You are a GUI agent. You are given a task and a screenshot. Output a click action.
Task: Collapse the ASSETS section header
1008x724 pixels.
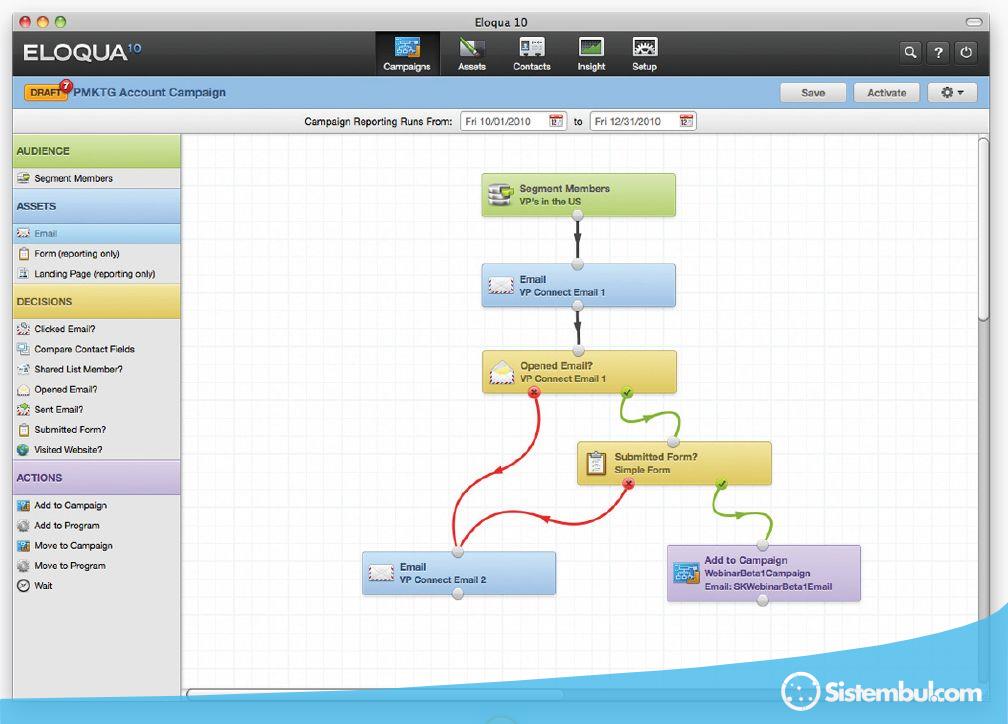(96, 206)
